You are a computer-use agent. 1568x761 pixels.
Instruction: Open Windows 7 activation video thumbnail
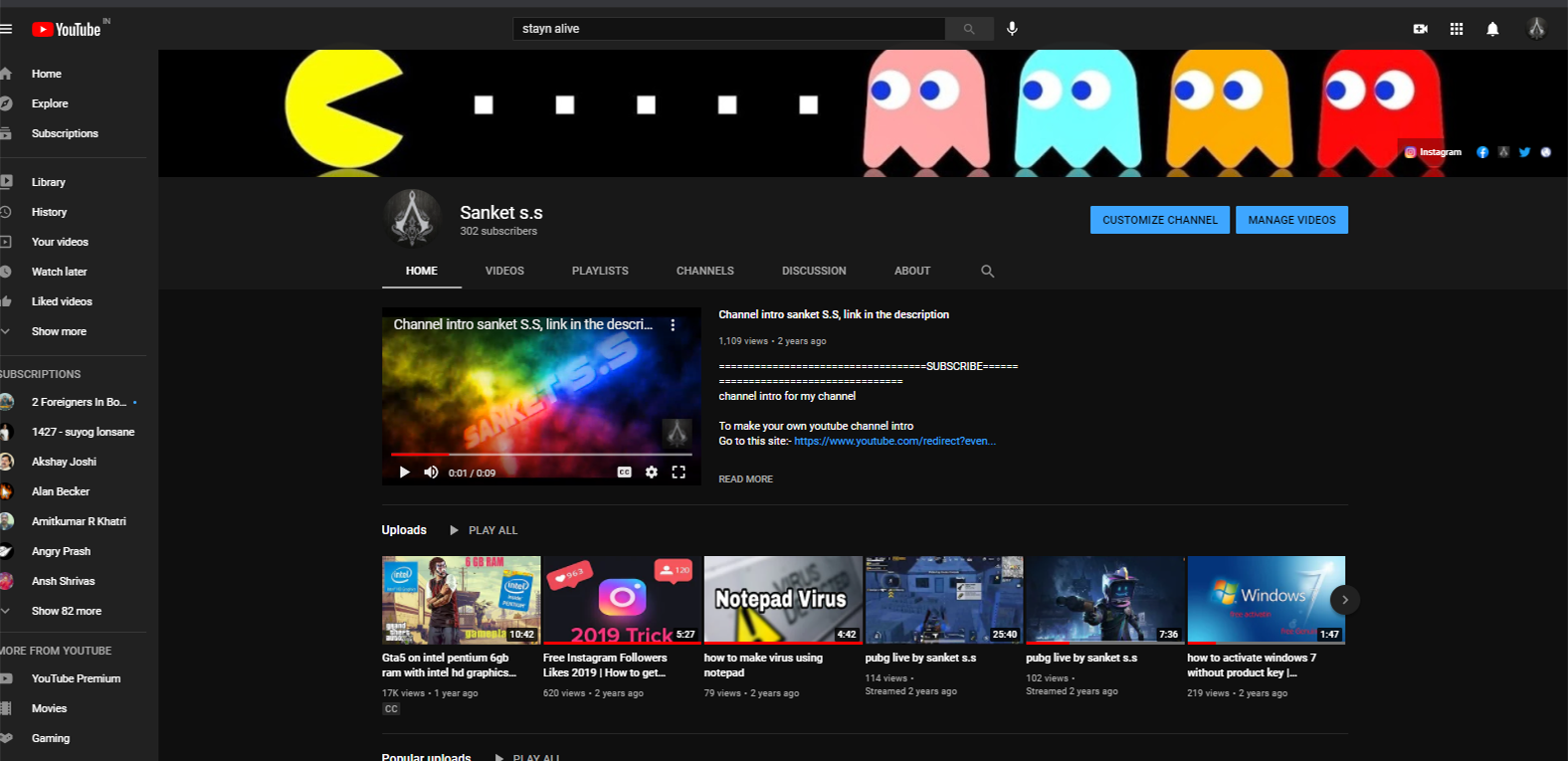[x=1266, y=600]
